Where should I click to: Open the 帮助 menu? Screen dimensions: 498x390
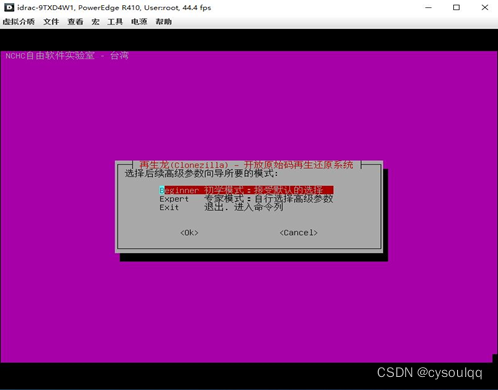(x=163, y=22)
